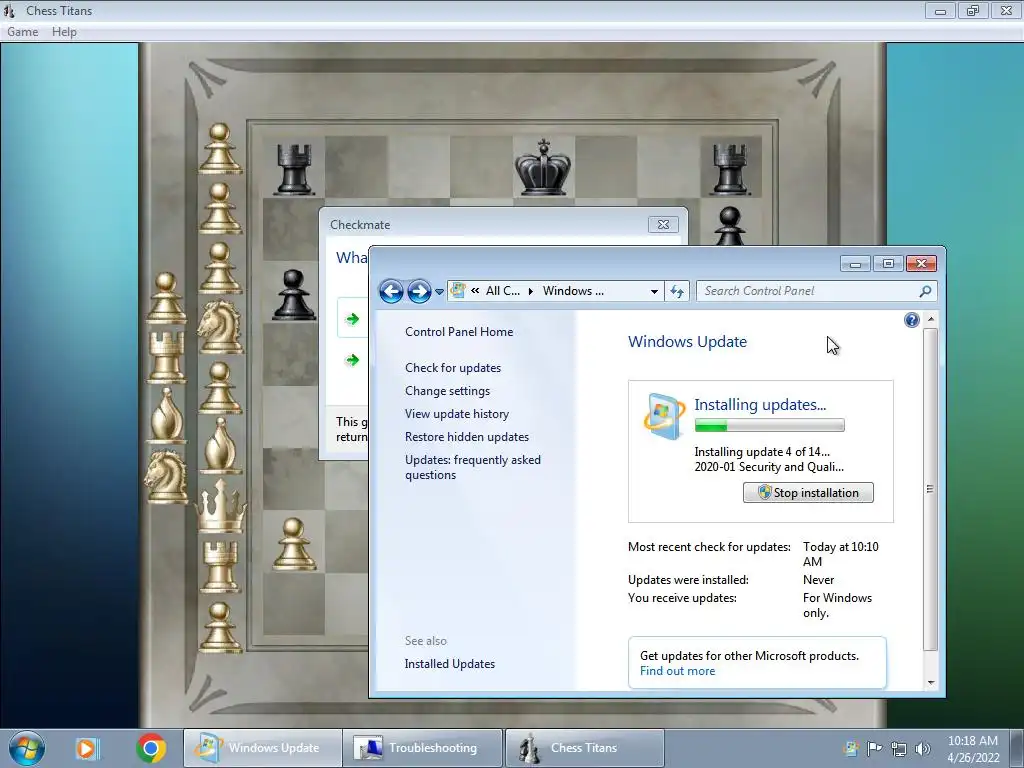Screen dimensions: 1024x768
Task: Select the black rook at top-left corner
Action: [294, 168]
